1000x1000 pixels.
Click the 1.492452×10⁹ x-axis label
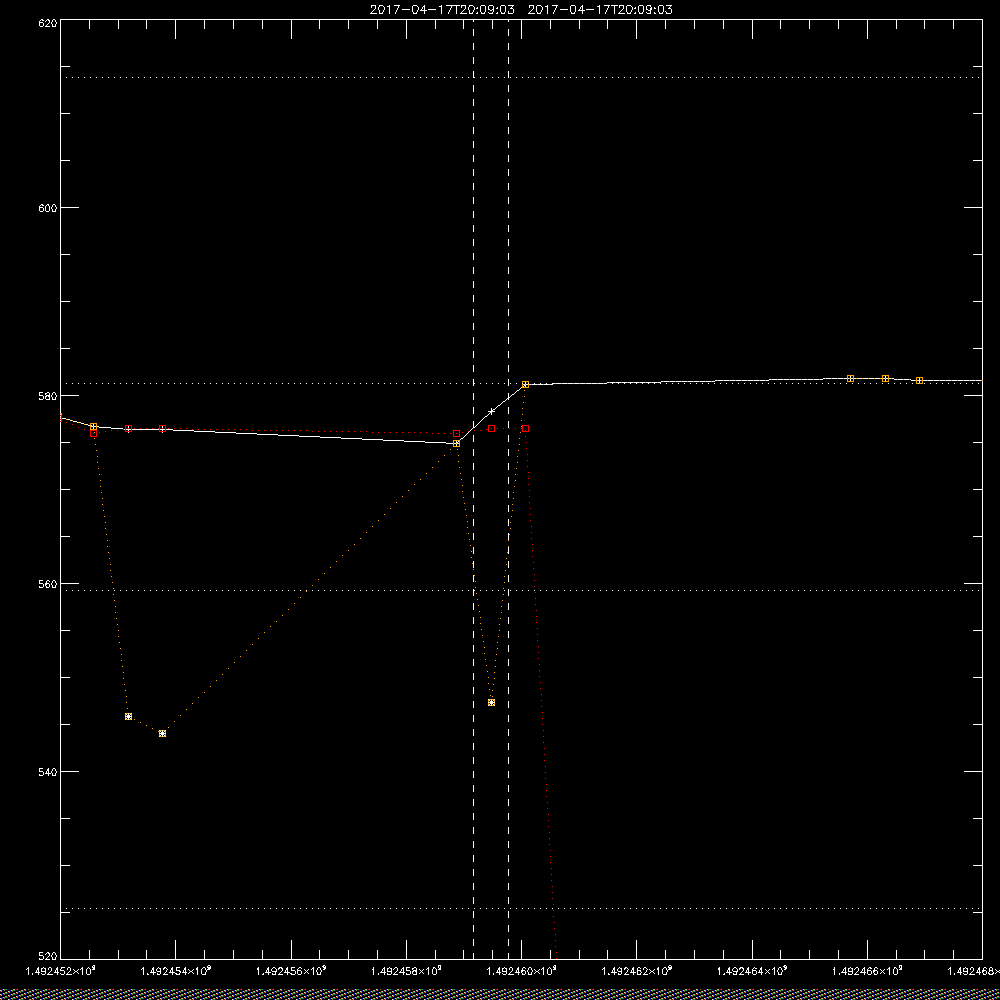[x=60, y=971]
